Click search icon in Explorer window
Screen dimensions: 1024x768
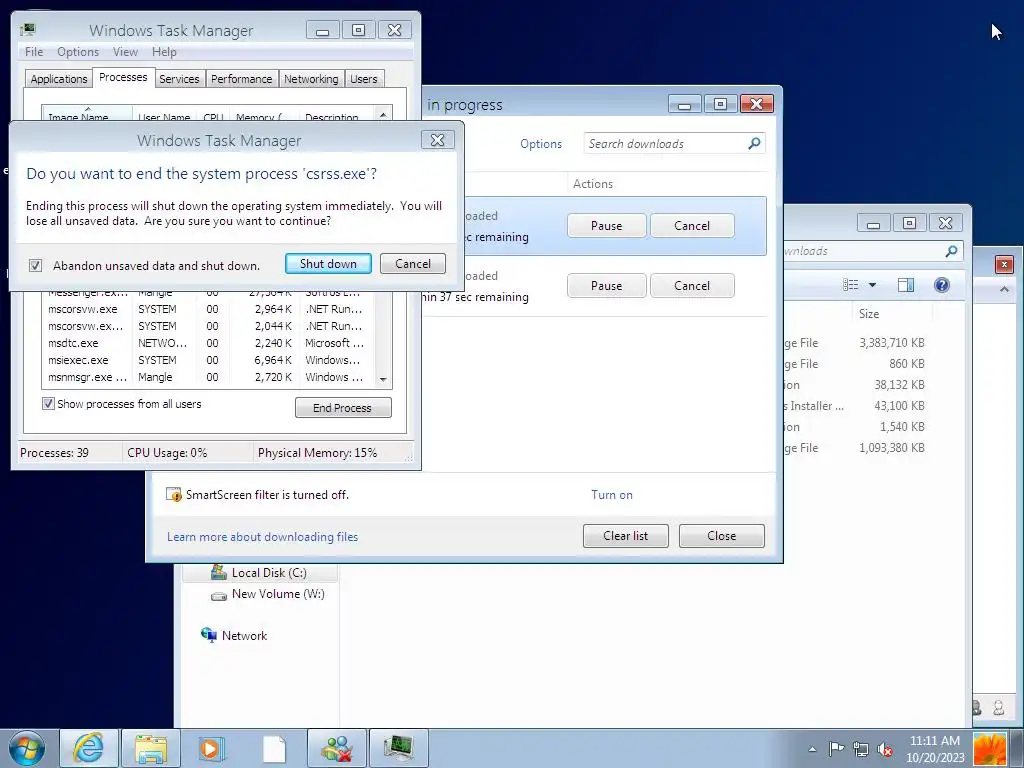[952, 251]
